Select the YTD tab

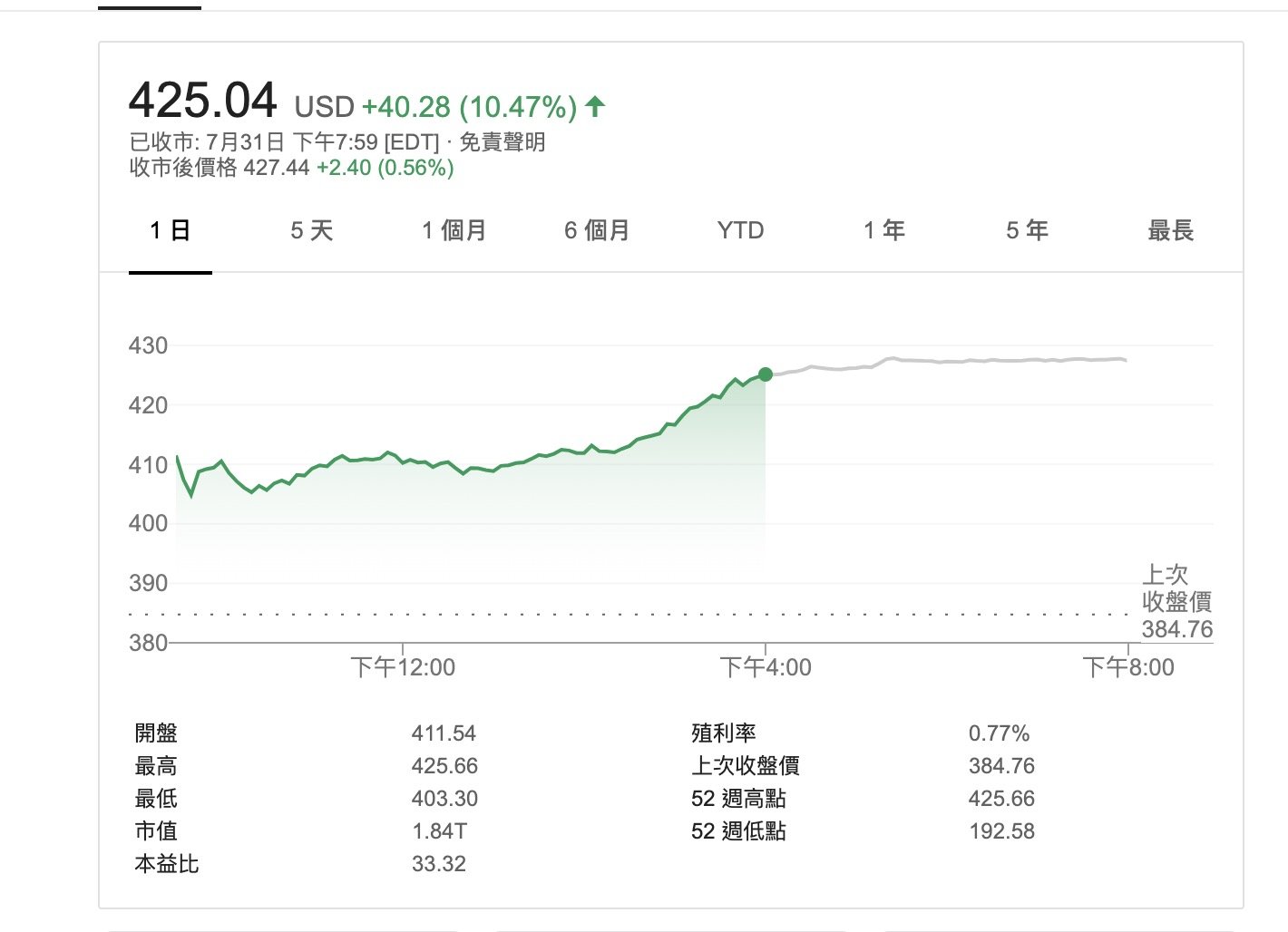pos(740,231)
